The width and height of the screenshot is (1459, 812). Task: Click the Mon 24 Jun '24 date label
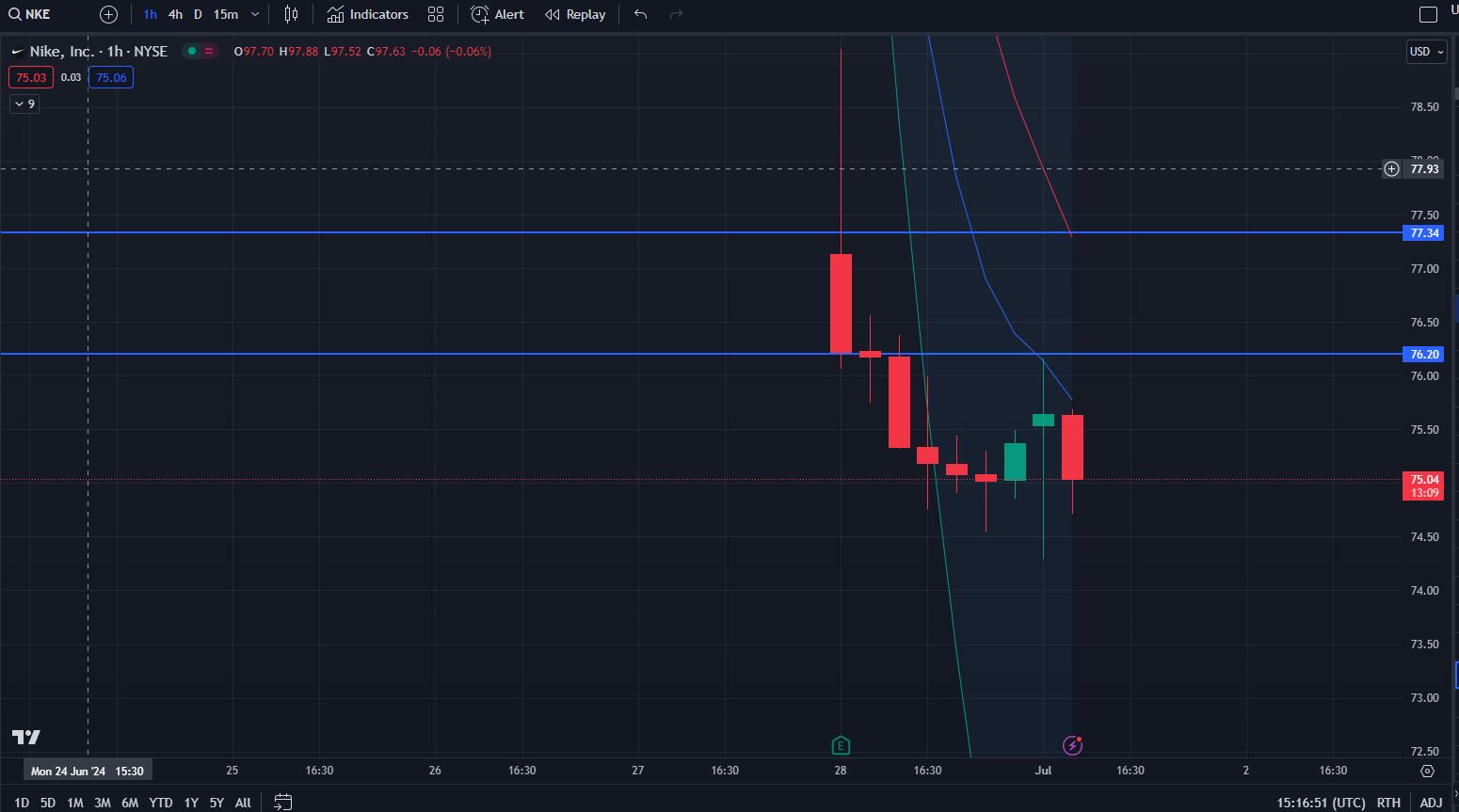pos(88,771)
